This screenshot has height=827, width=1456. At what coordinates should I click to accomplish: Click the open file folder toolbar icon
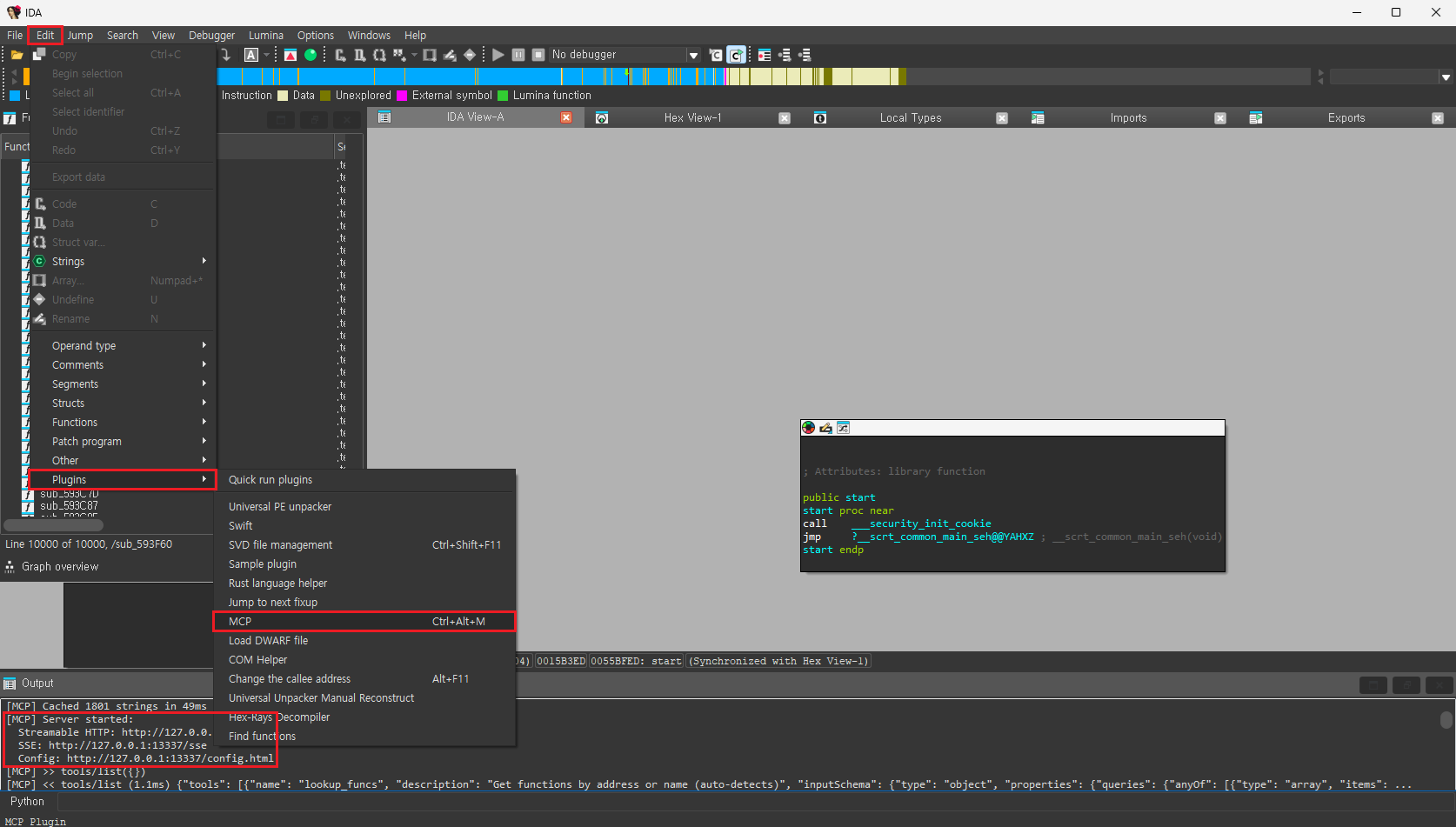[x=17, y=55]
